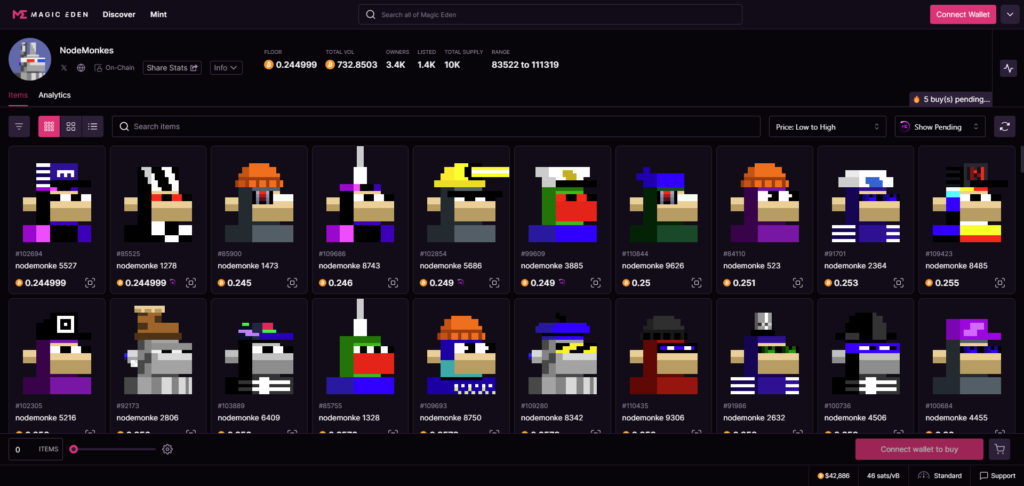Image resolution: width=1024 pixels, height=486 pixels.
Task: Click the Bitcoin price $42,886 indicator
Action: click(x=835, y=476)
